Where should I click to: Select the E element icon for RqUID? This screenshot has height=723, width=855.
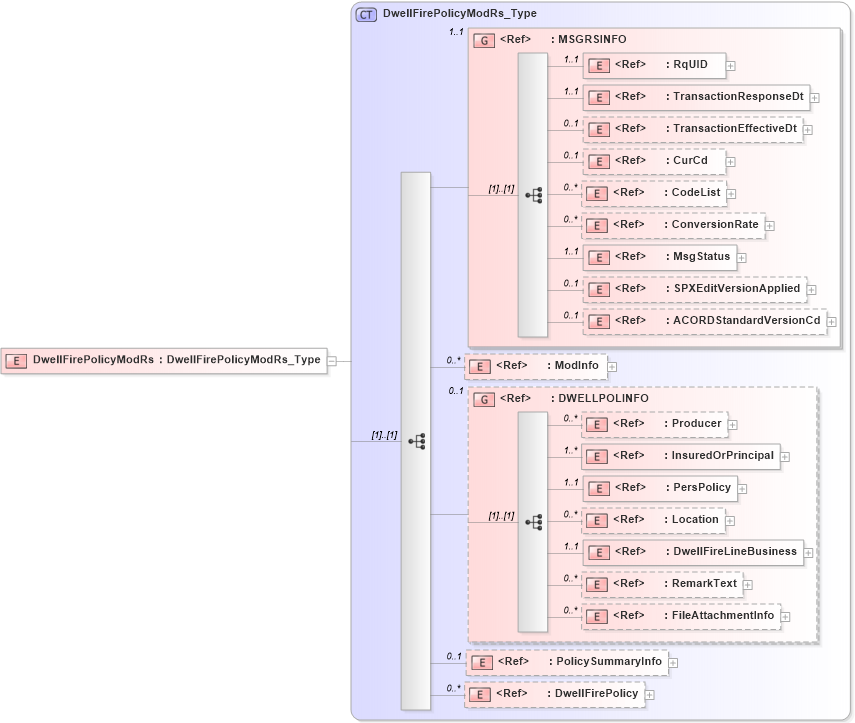point(599,65)
